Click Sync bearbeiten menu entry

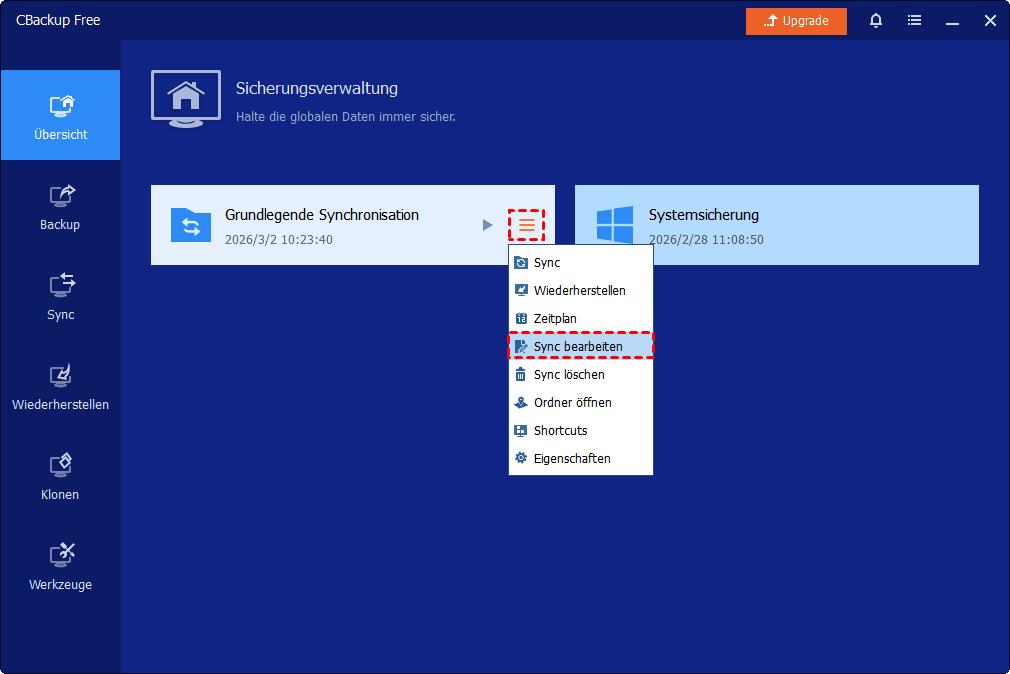pos(580,347)
